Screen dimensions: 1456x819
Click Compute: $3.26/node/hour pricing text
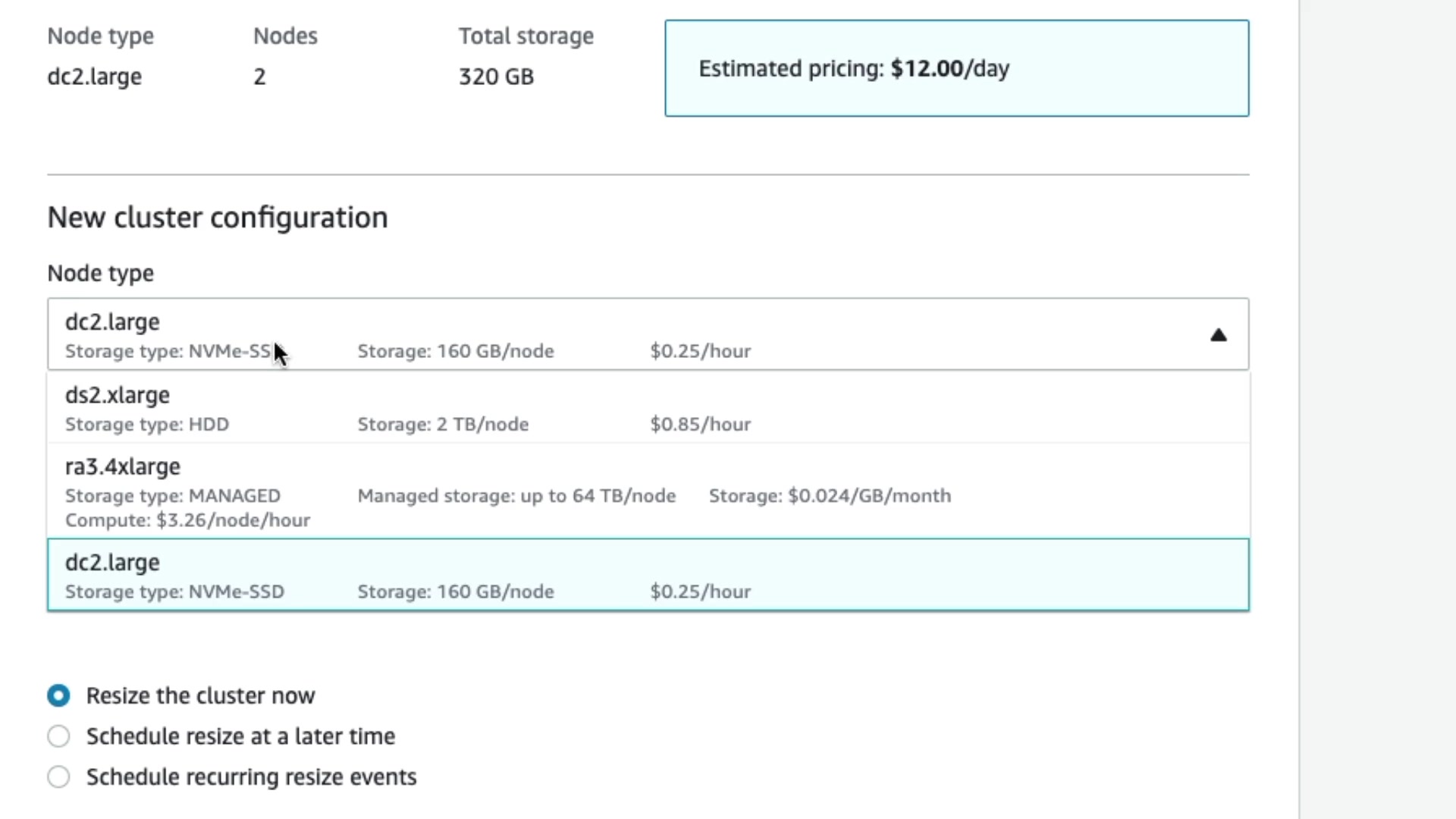point(187,520)
